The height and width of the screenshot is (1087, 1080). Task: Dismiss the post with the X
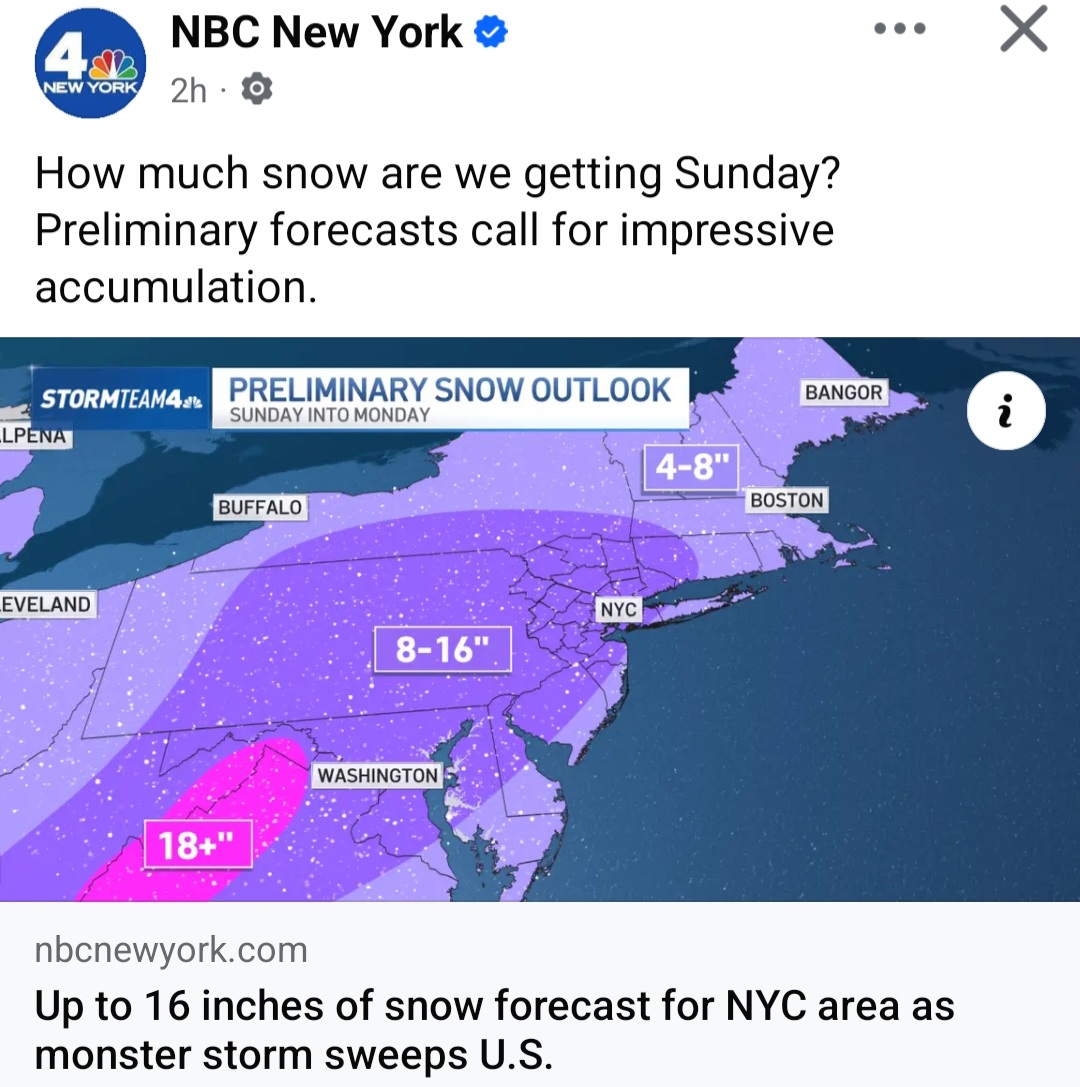pos(1023,30)
